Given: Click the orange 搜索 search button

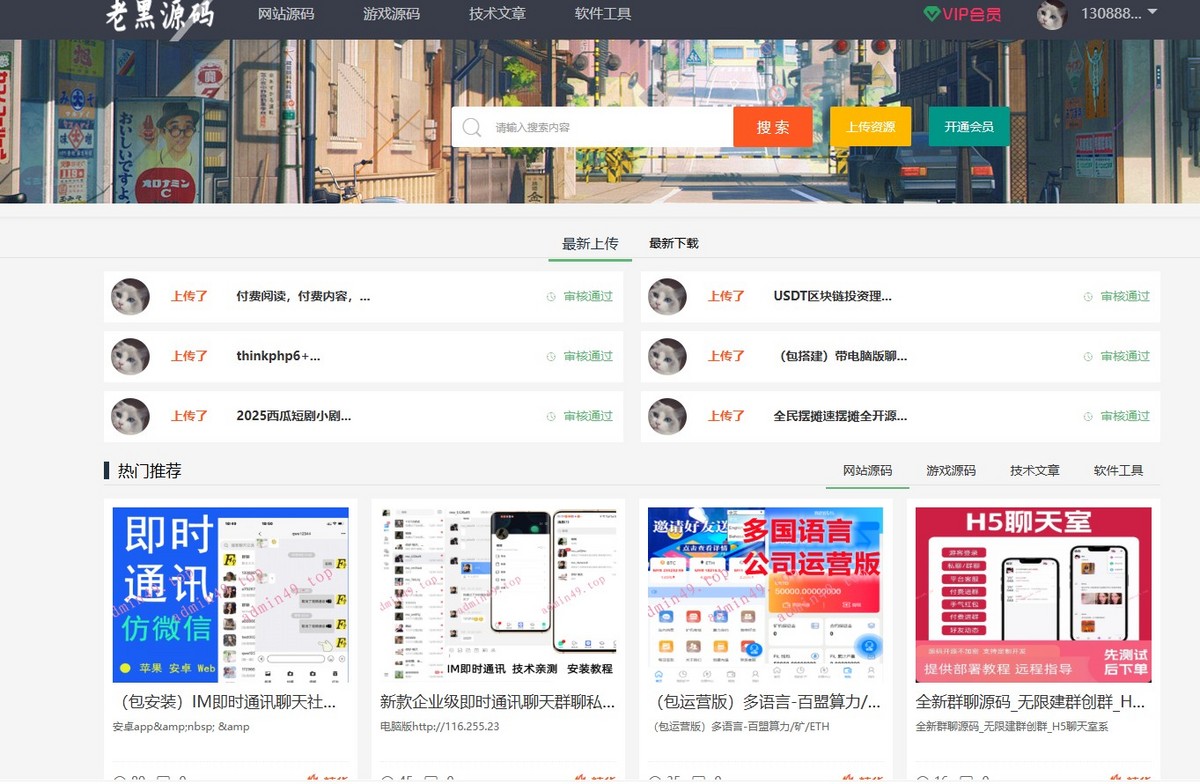Looking at the screenshot, I should (x=772, y=127).
